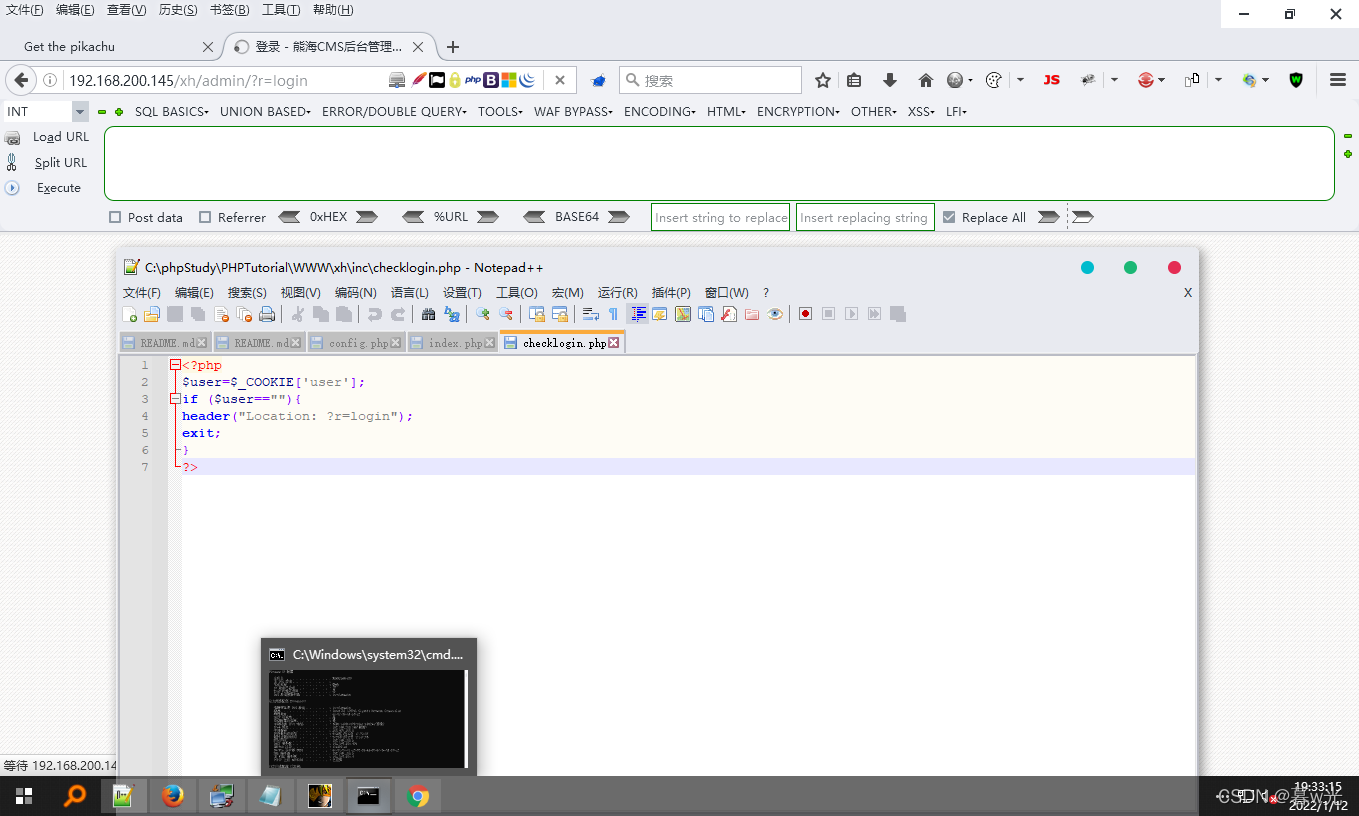This screenshot has width=1359, height=816.
Task: Open the Notepad++ 插件(P) menu
Action: 671,293
